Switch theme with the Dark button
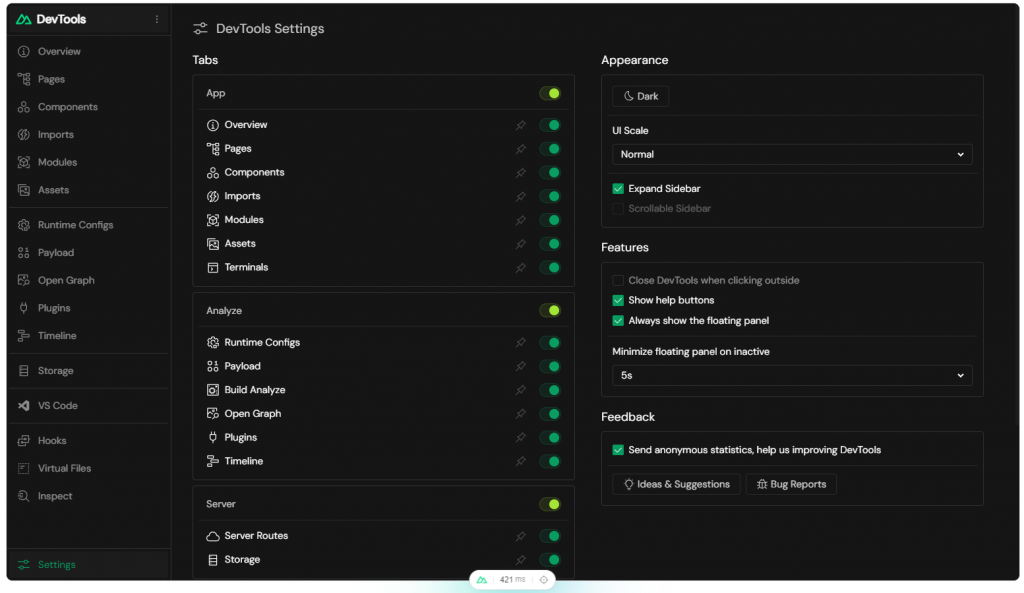This screenshot has height=593, width=1024. (641, 96)
